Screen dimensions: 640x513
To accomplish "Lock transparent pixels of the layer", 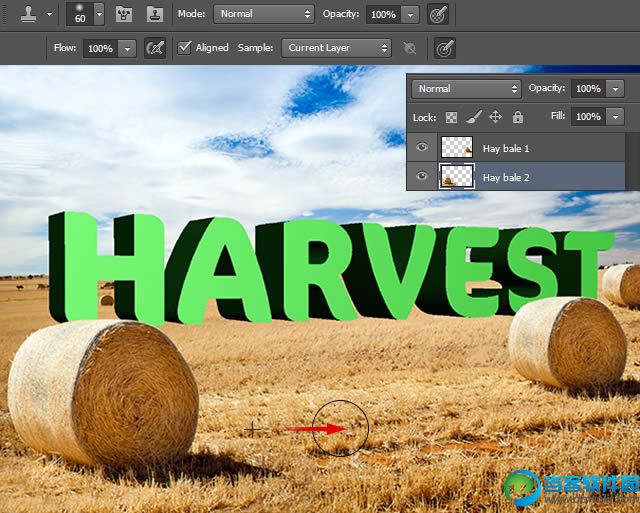I will click(452, 117).
